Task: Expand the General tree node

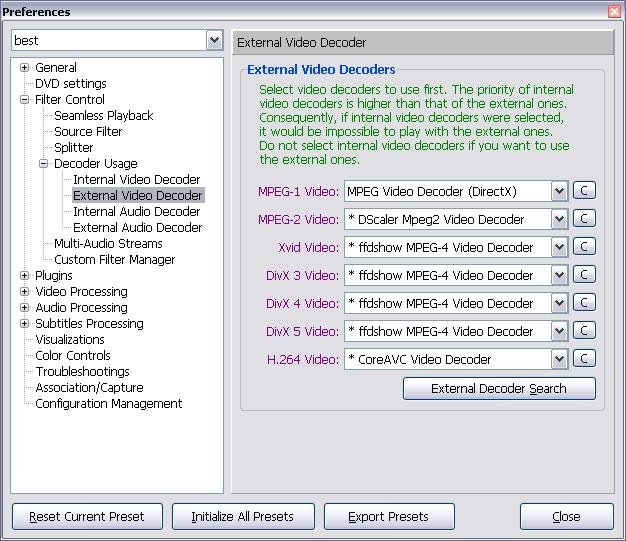Action: tap(25, 68)
